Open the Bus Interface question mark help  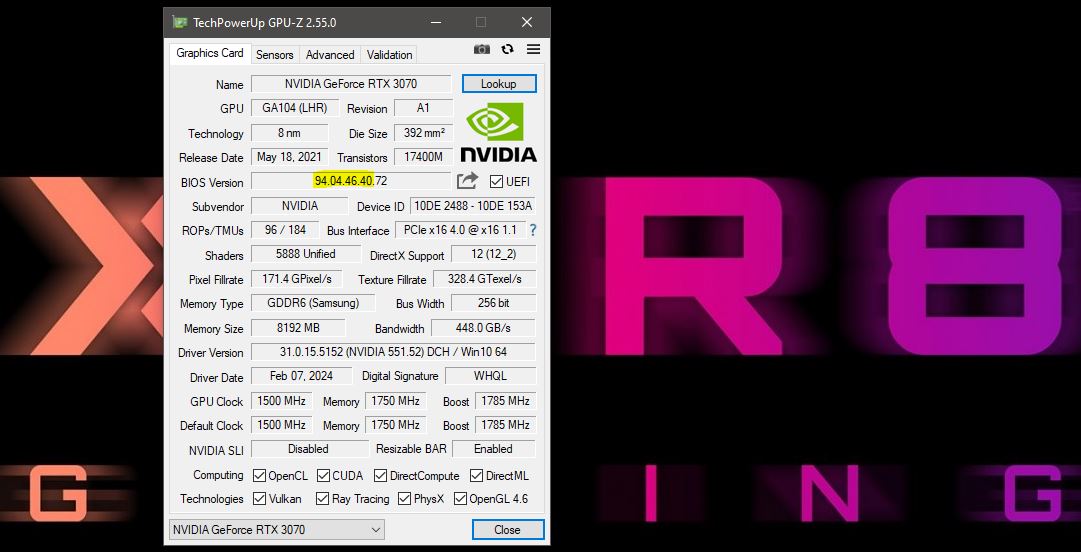(x=533, y=230)
